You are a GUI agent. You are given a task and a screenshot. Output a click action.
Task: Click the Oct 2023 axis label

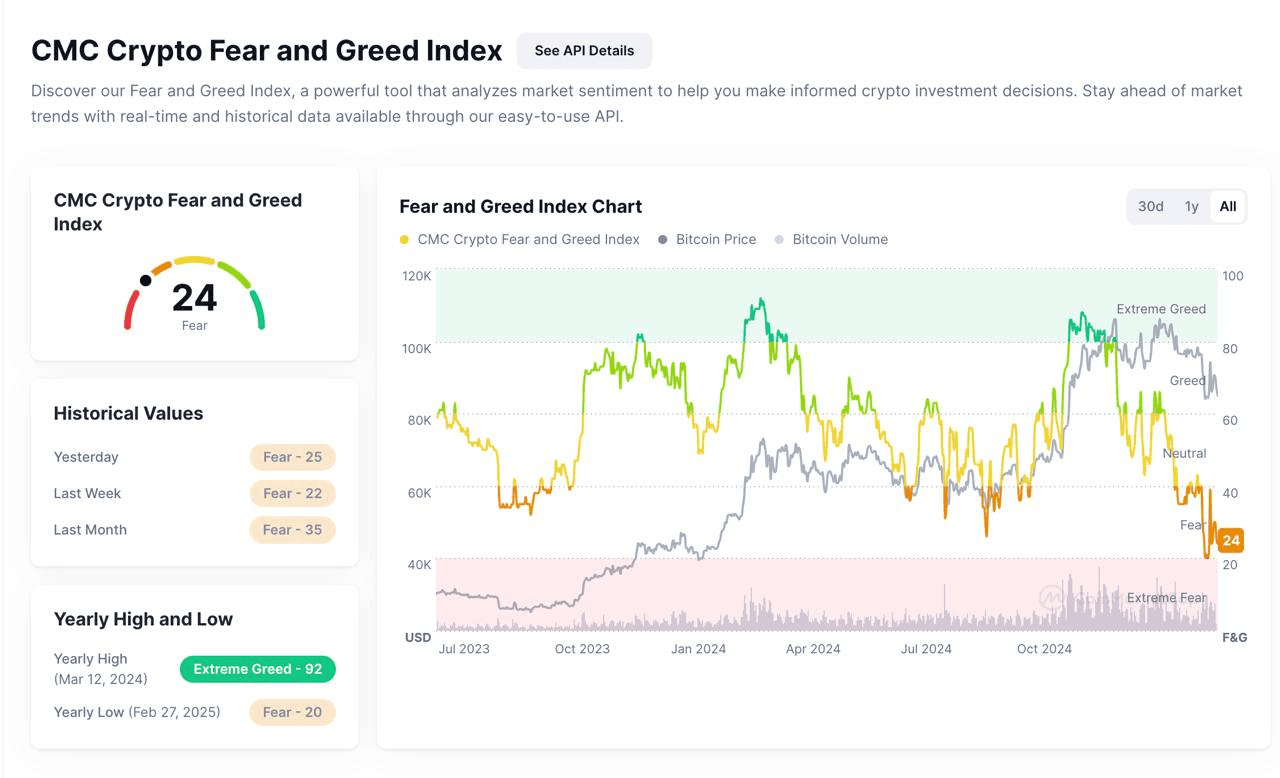click(582, 649)
